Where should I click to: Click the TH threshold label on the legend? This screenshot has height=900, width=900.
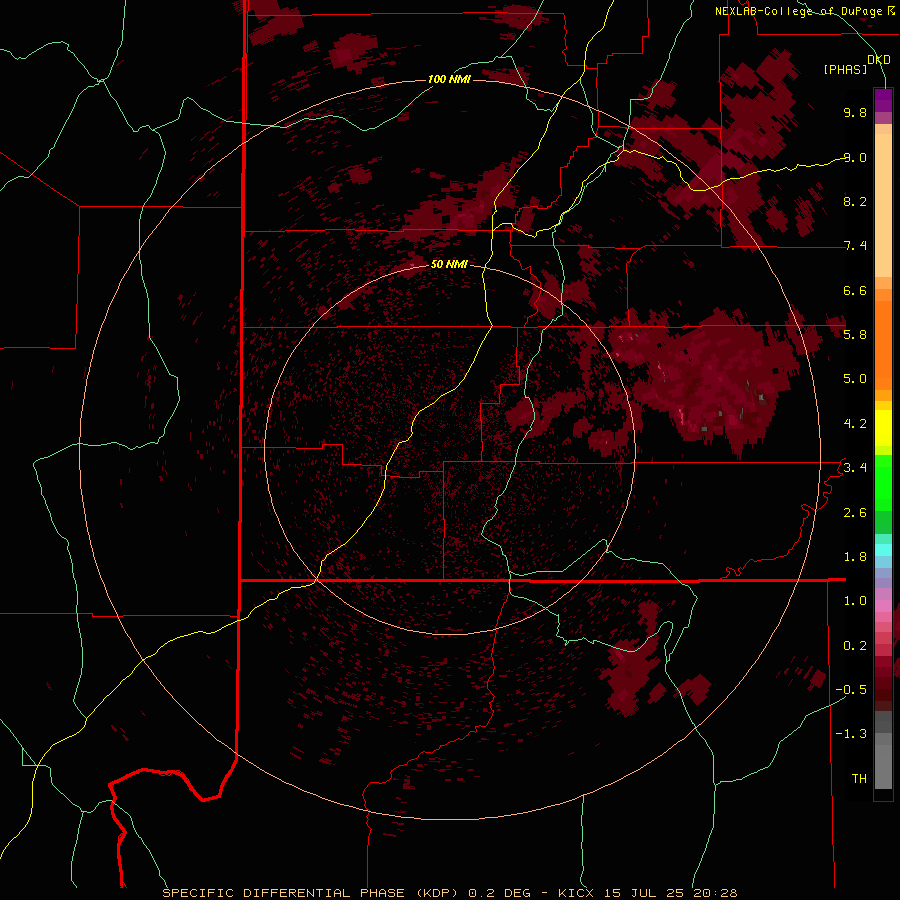tap(859, 779)
